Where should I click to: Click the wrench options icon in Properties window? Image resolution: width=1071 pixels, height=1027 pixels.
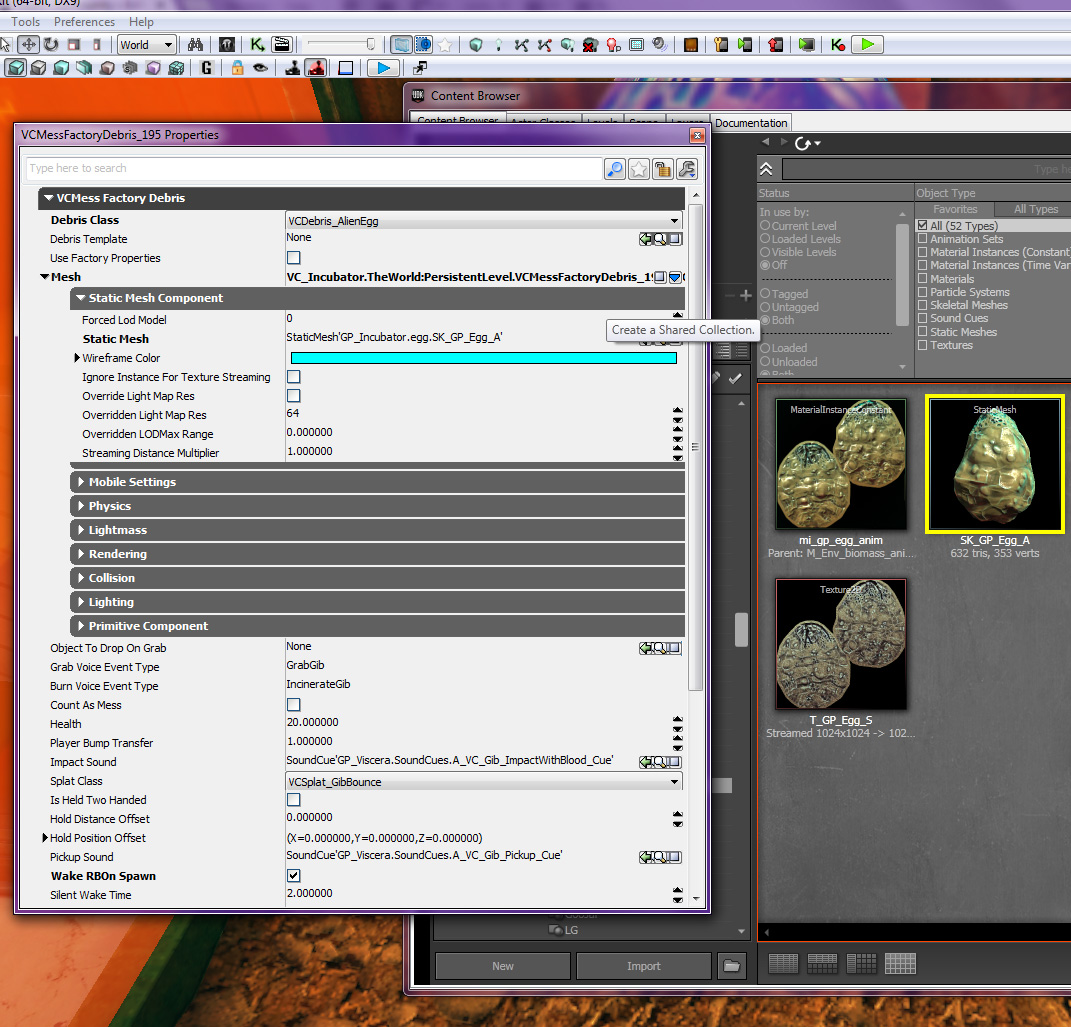pyautogui.click(x=686, y=169)
